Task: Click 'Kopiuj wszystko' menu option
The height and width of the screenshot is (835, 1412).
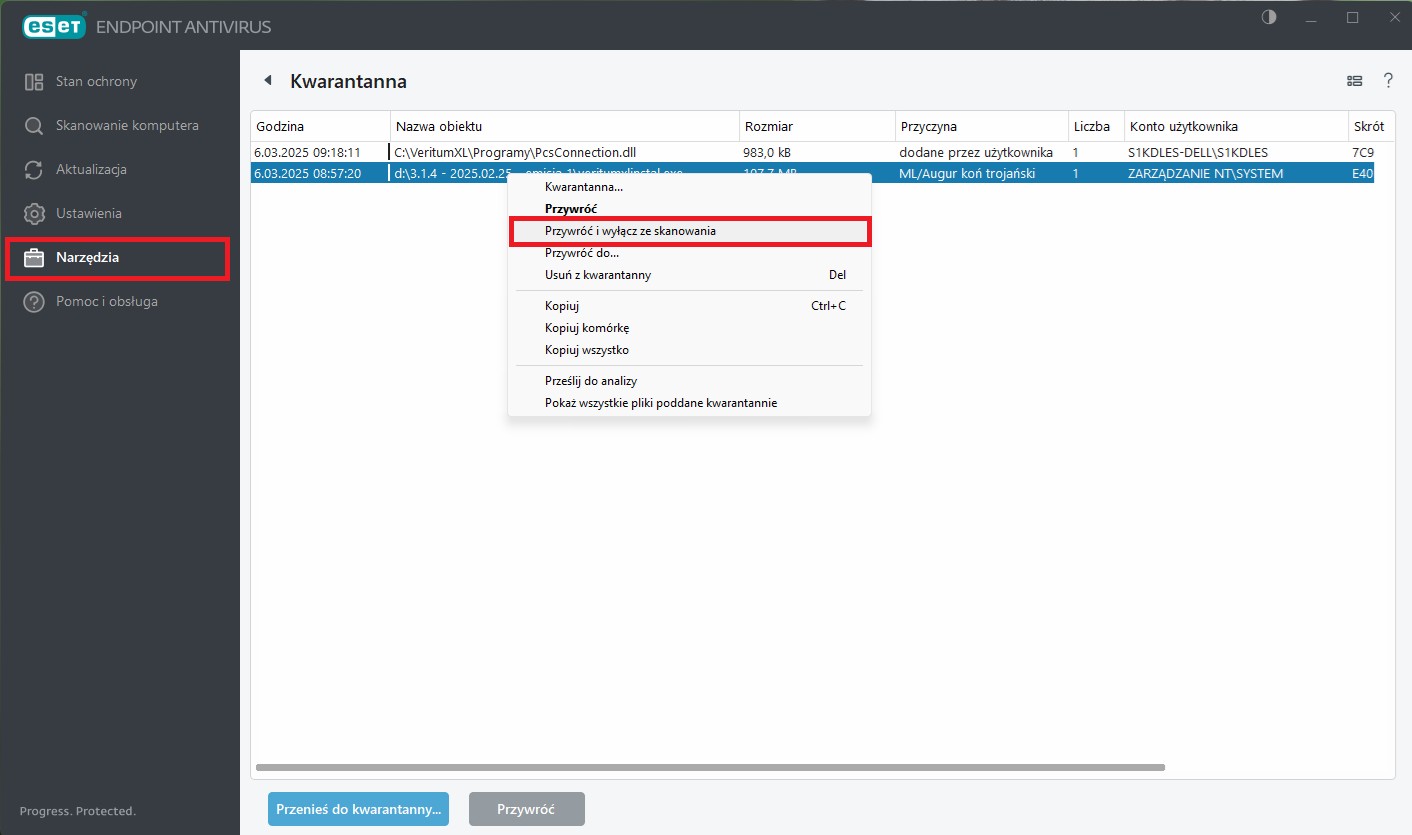Action: pos(587,350)
